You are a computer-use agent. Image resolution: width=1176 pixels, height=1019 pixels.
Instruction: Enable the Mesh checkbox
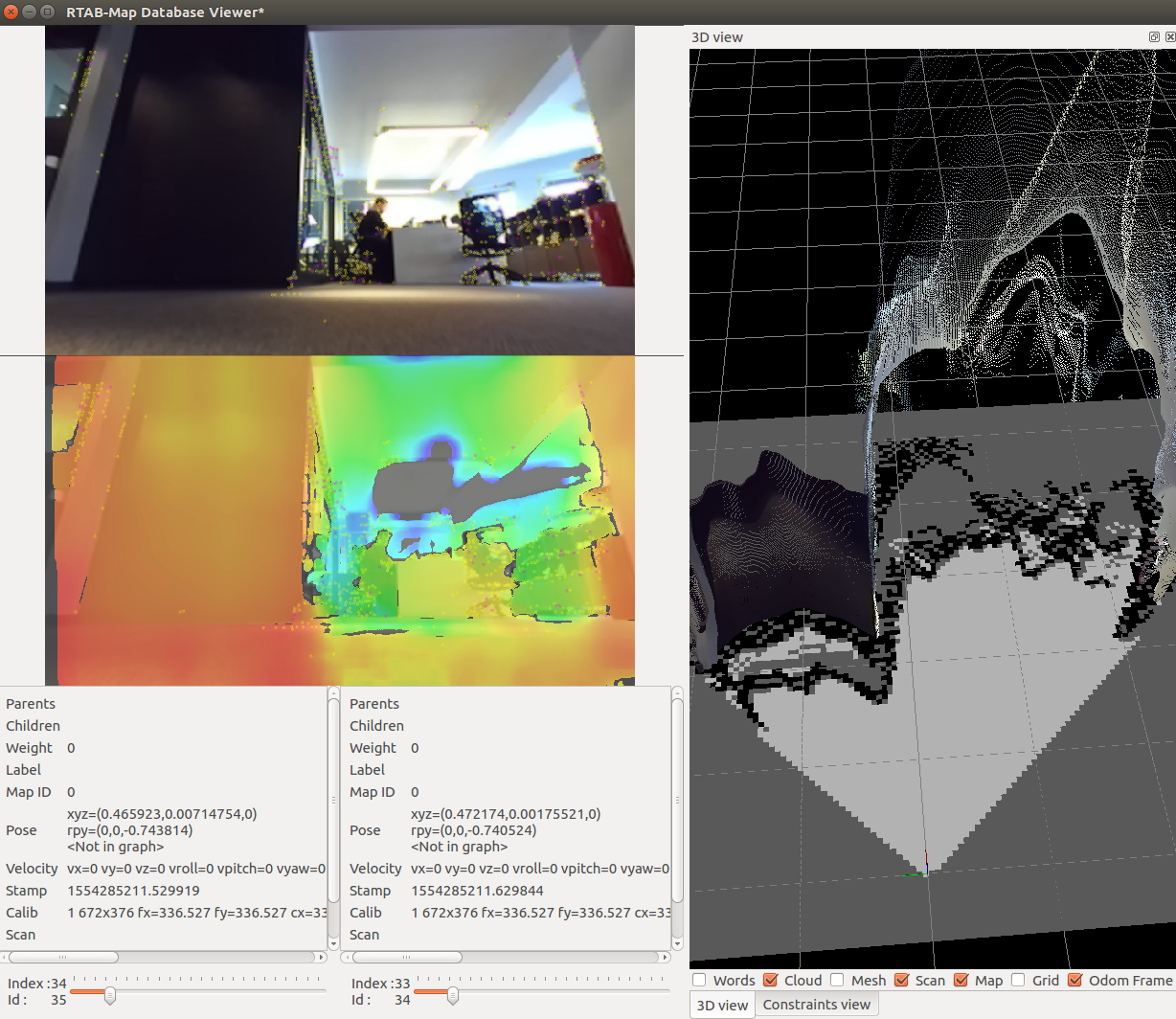tap(837, 980)
